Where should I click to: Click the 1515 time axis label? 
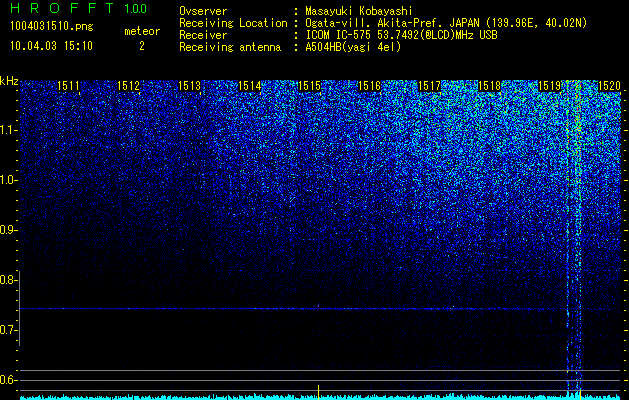pos(310,86)
